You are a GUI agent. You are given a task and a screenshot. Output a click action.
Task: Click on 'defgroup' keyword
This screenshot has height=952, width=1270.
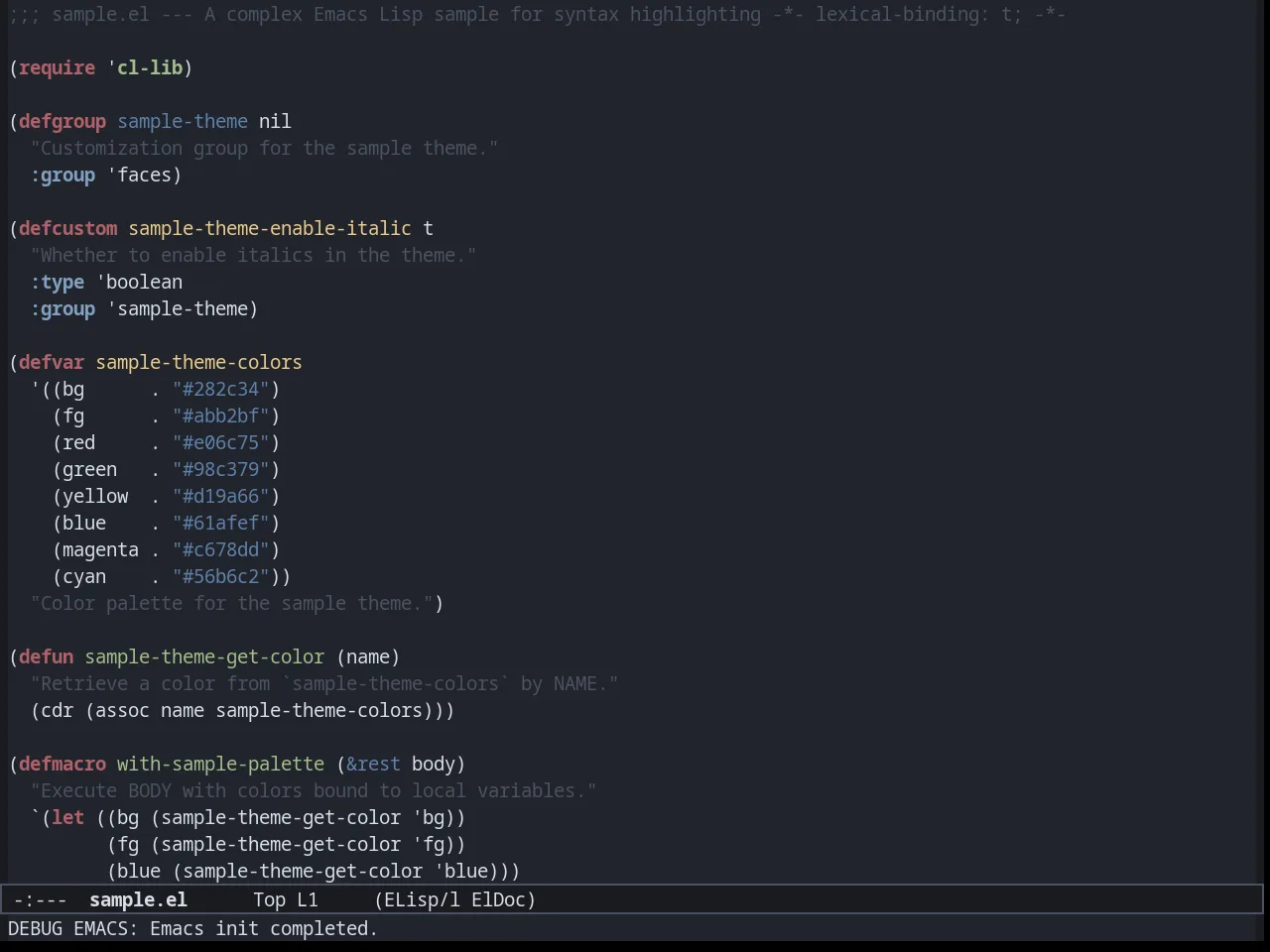coord(63,121)
